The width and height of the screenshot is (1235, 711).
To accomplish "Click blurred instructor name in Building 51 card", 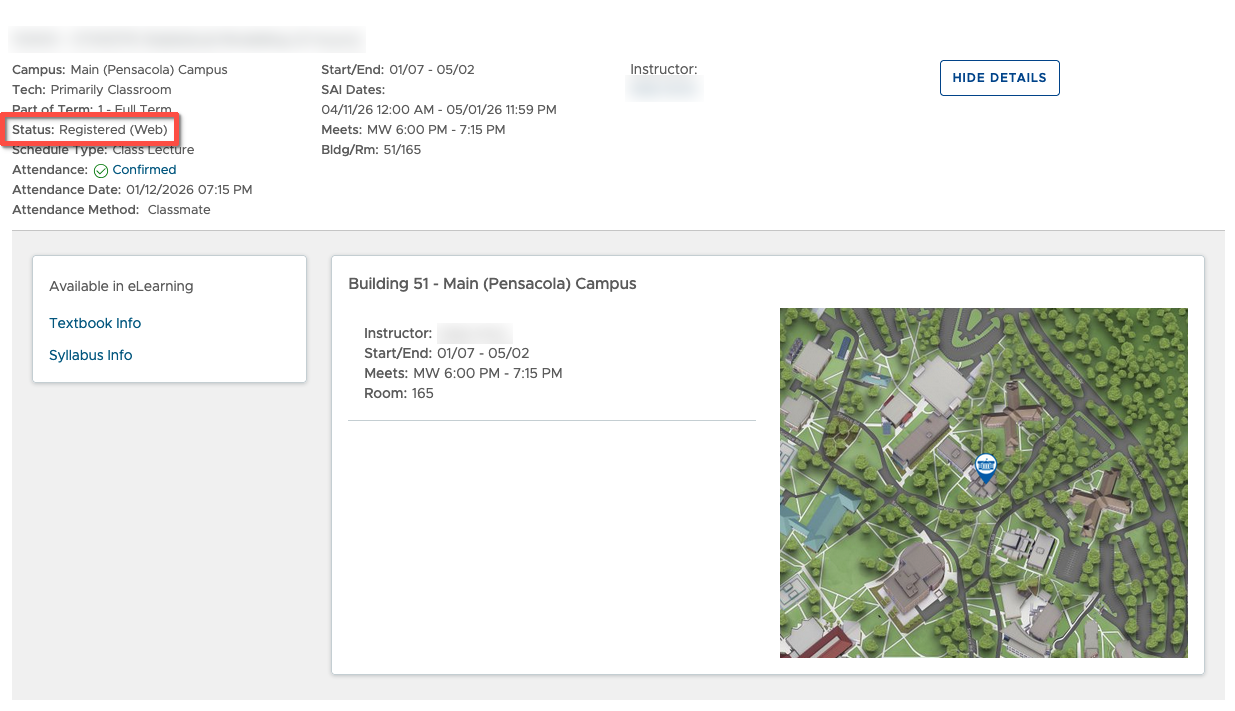I will tap(474, 334).
